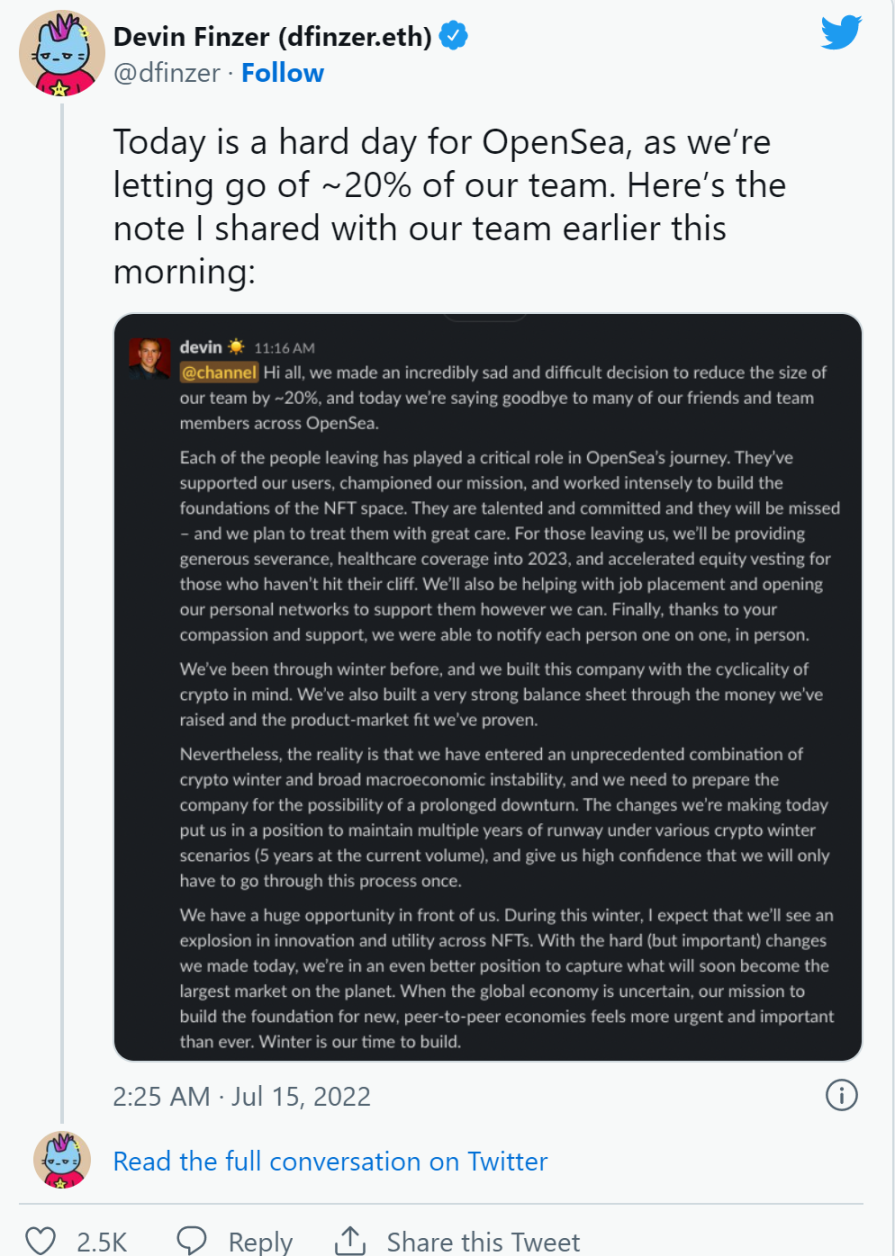Click the share upload arrow icon
Image resolution: width=895 pixels, height=1256 pixels.
[x=350, y=1241]
